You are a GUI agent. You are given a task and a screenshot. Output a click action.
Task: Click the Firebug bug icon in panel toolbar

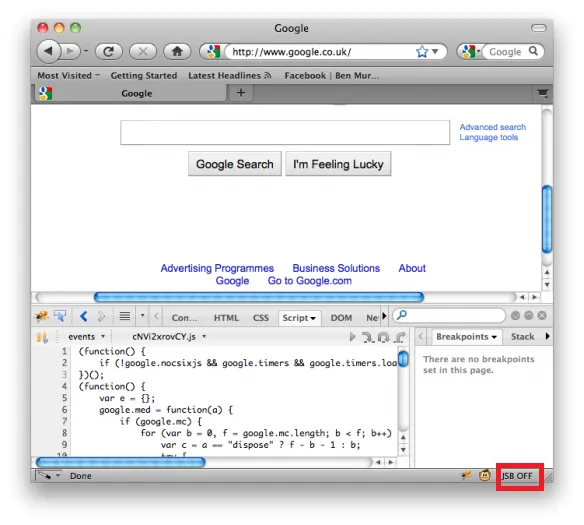(x=41, y=316)
